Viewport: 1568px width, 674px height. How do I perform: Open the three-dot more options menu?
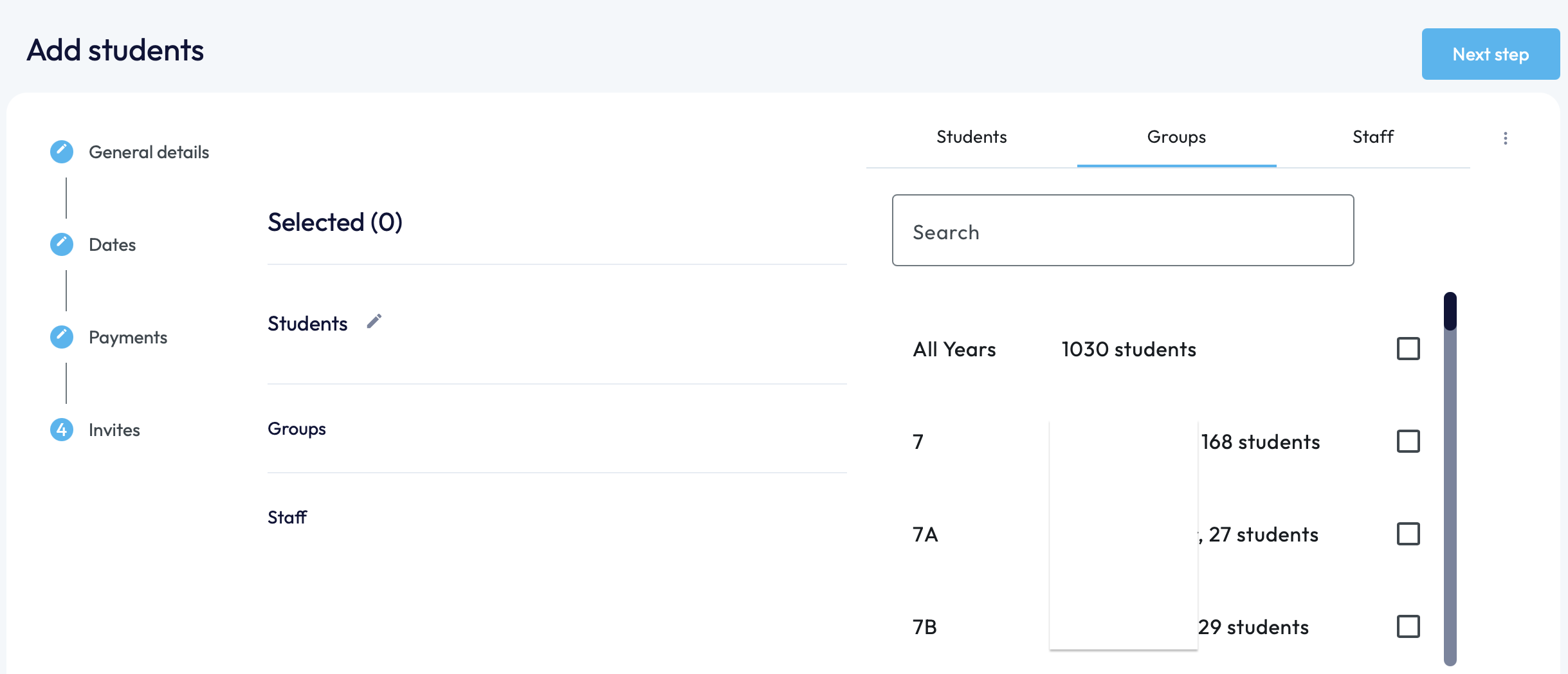pyautogui.click(x=1506, y=138)
